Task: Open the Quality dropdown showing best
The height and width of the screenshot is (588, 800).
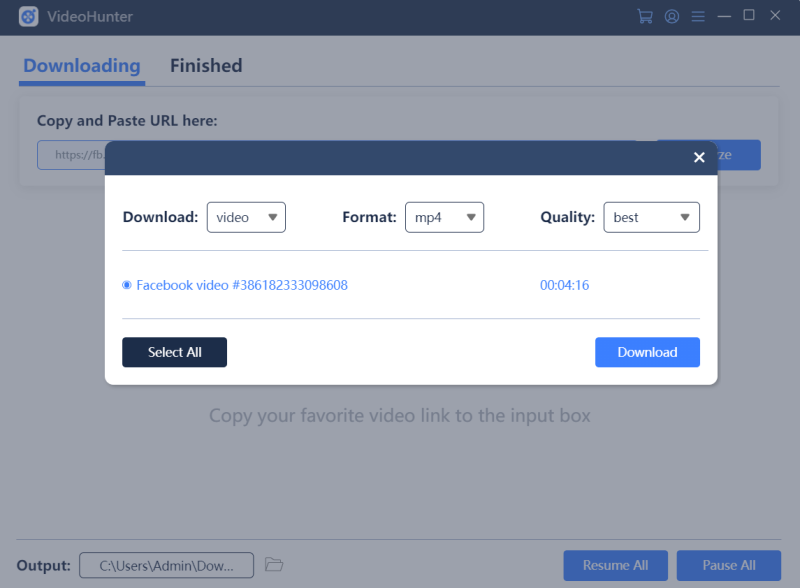Action: (652, 217)
